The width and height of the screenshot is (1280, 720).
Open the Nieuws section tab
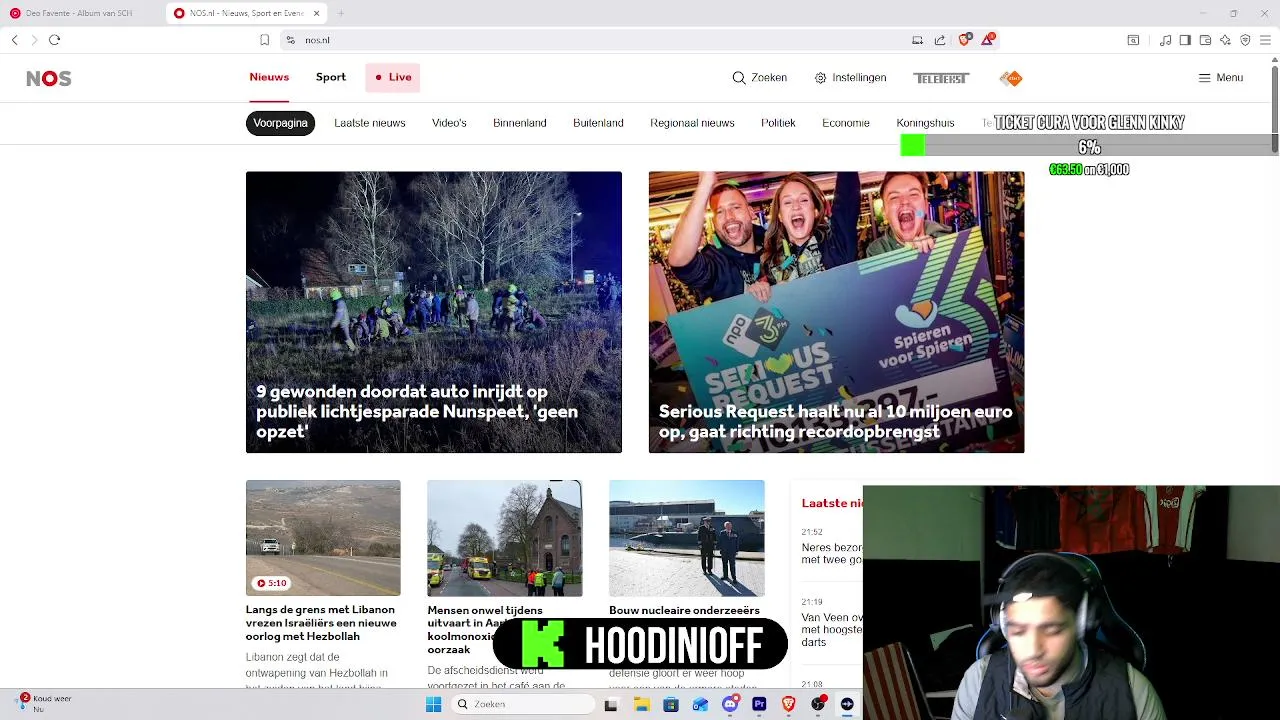[269, 77]
